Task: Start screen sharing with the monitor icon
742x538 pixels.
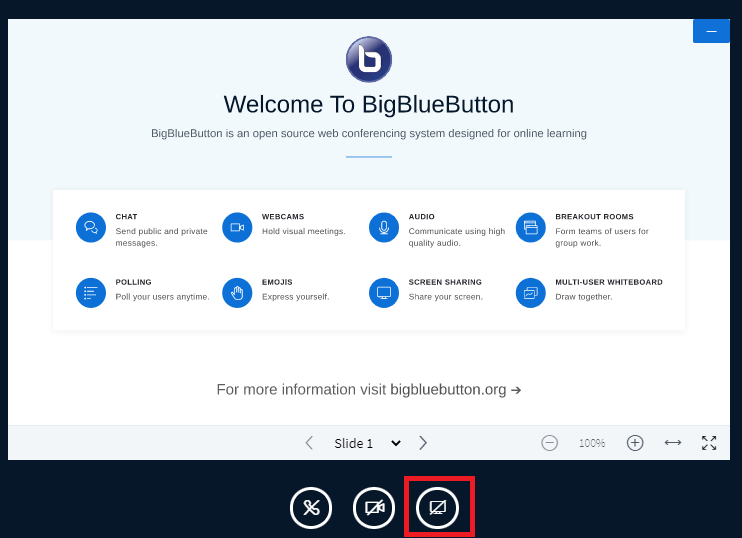Action: coord(437,508)
